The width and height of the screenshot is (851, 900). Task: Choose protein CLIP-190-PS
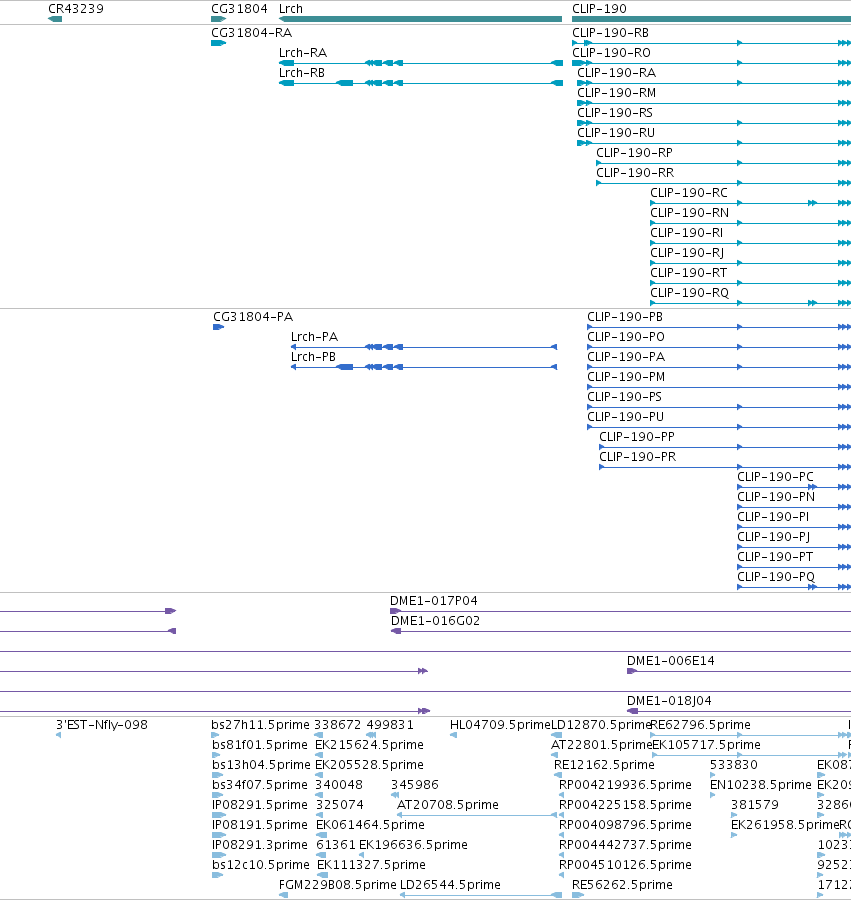click(624, 397)
